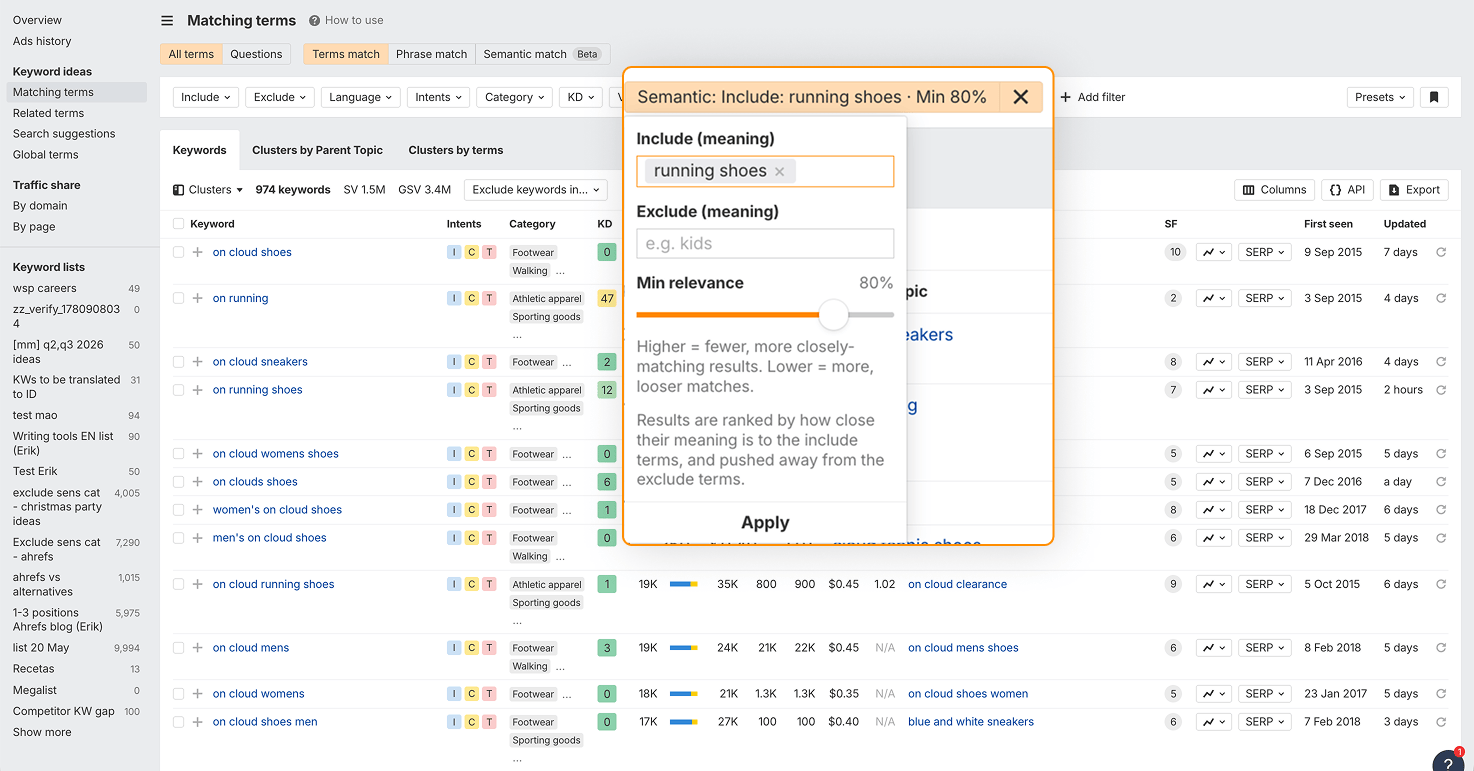Image resolution: width=1474 pixels, height=771 pixels.
Task: Open the API braces button
Action: click(1346, 190)
